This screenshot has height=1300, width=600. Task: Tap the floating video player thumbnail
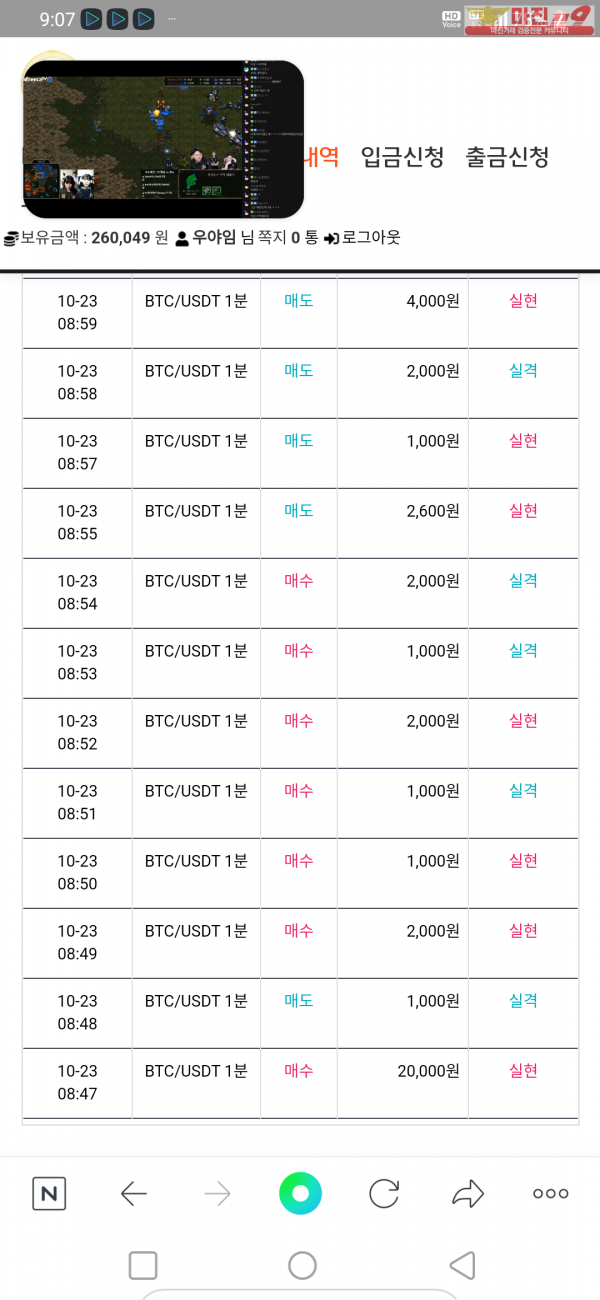[163, 139]
